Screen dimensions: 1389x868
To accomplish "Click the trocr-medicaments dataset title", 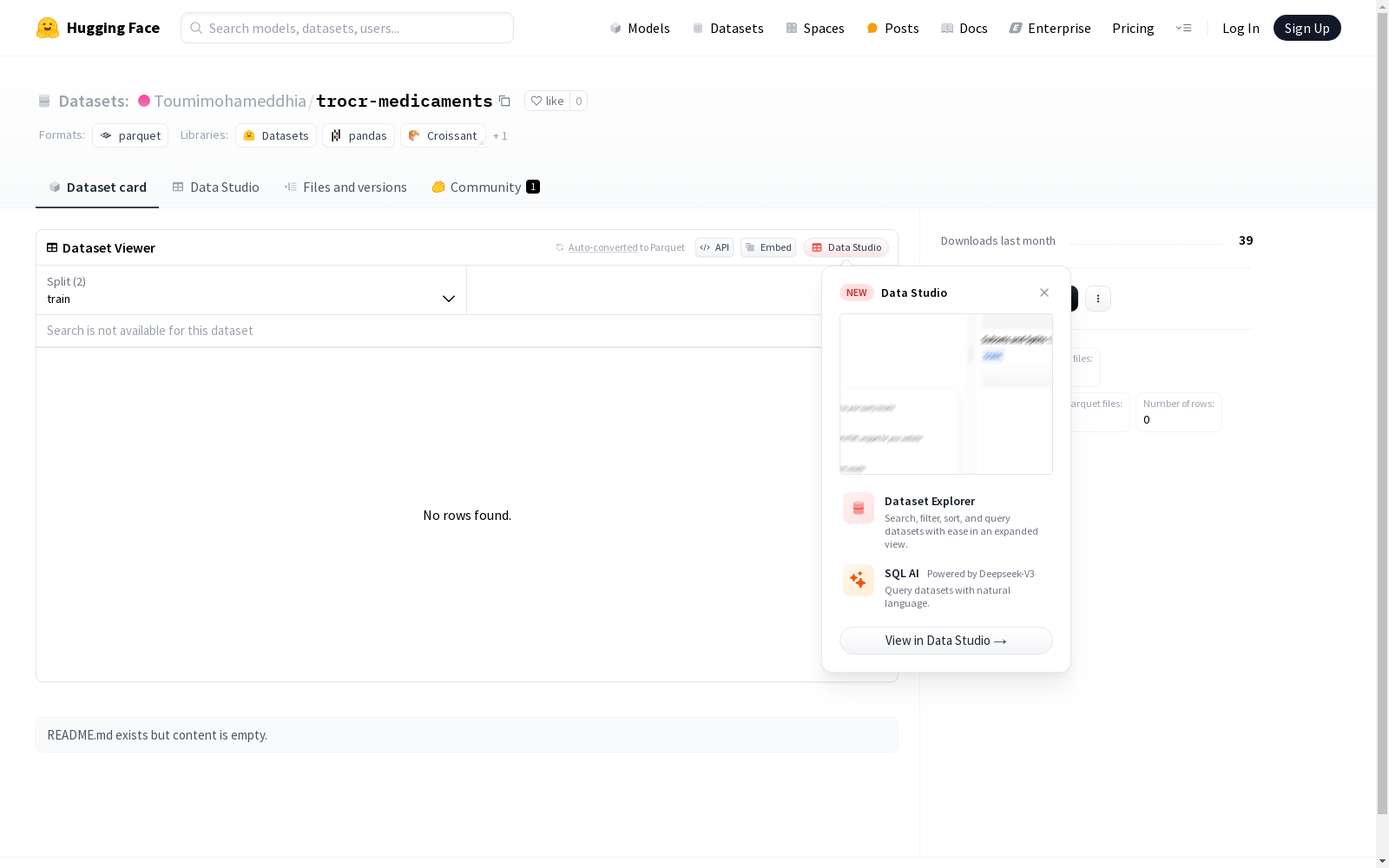I will [x=405, y=101].
